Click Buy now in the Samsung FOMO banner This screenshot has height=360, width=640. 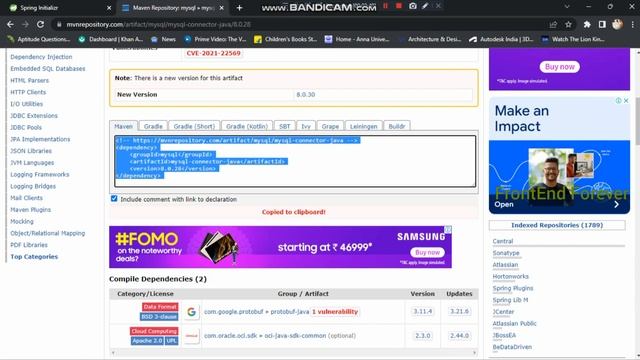point(427,252)
